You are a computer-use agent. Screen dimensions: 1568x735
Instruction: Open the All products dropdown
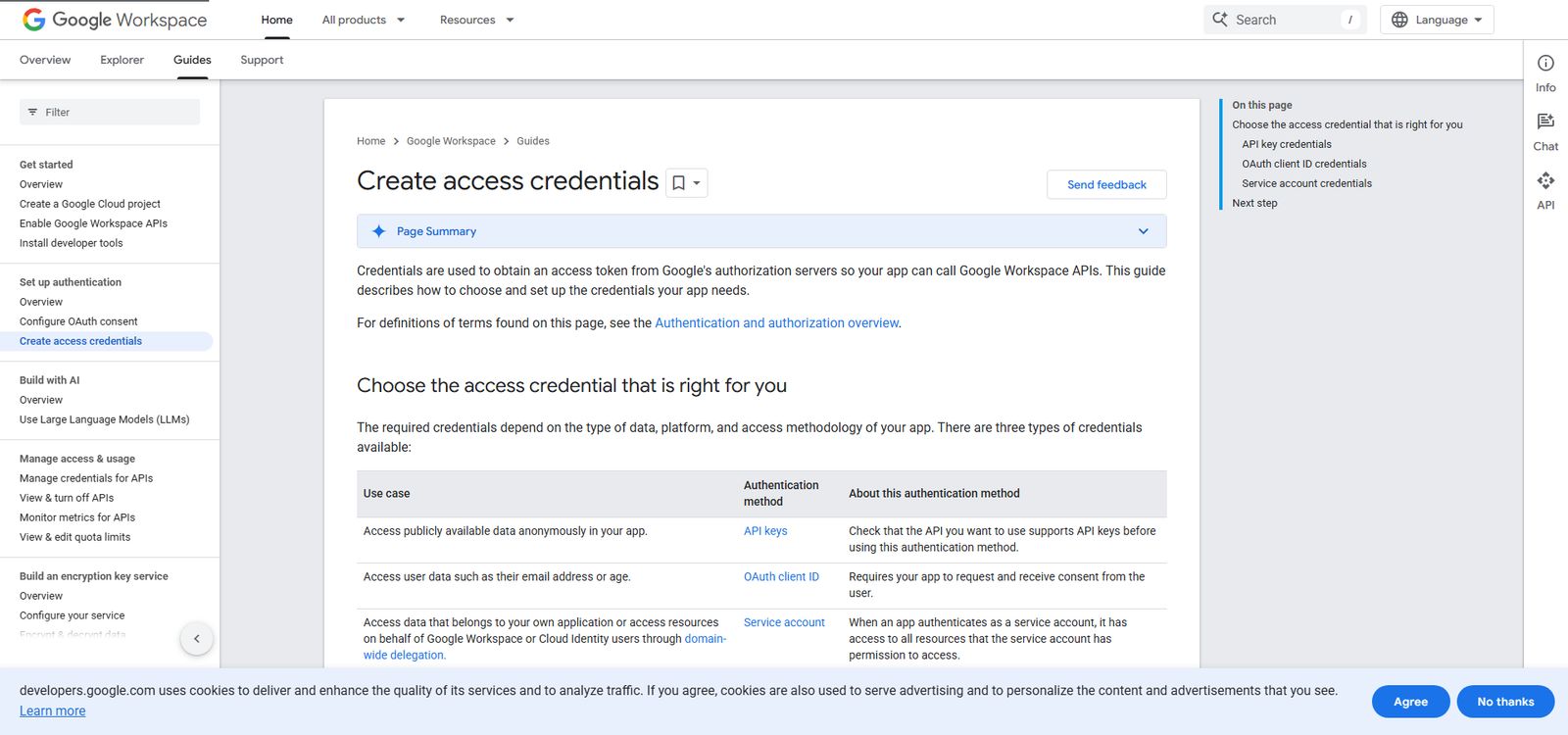click(x=364, y=20)
